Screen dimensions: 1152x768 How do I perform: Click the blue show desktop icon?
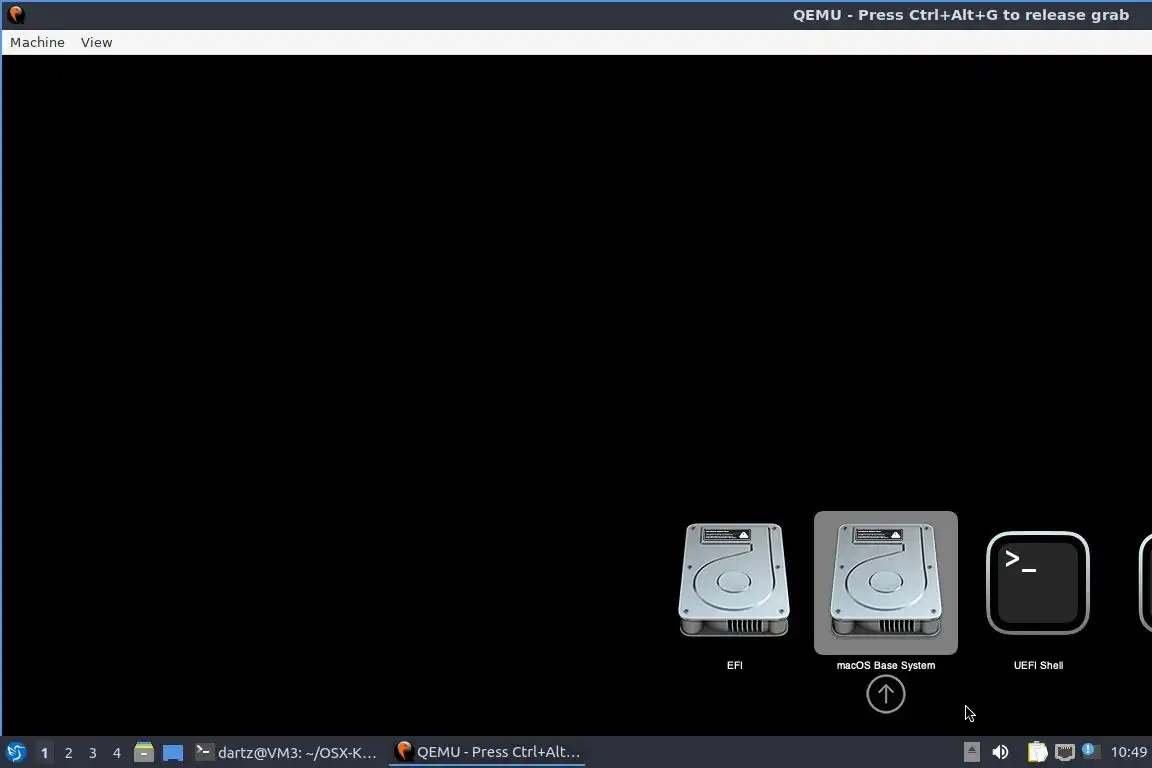tap(173, 753)
